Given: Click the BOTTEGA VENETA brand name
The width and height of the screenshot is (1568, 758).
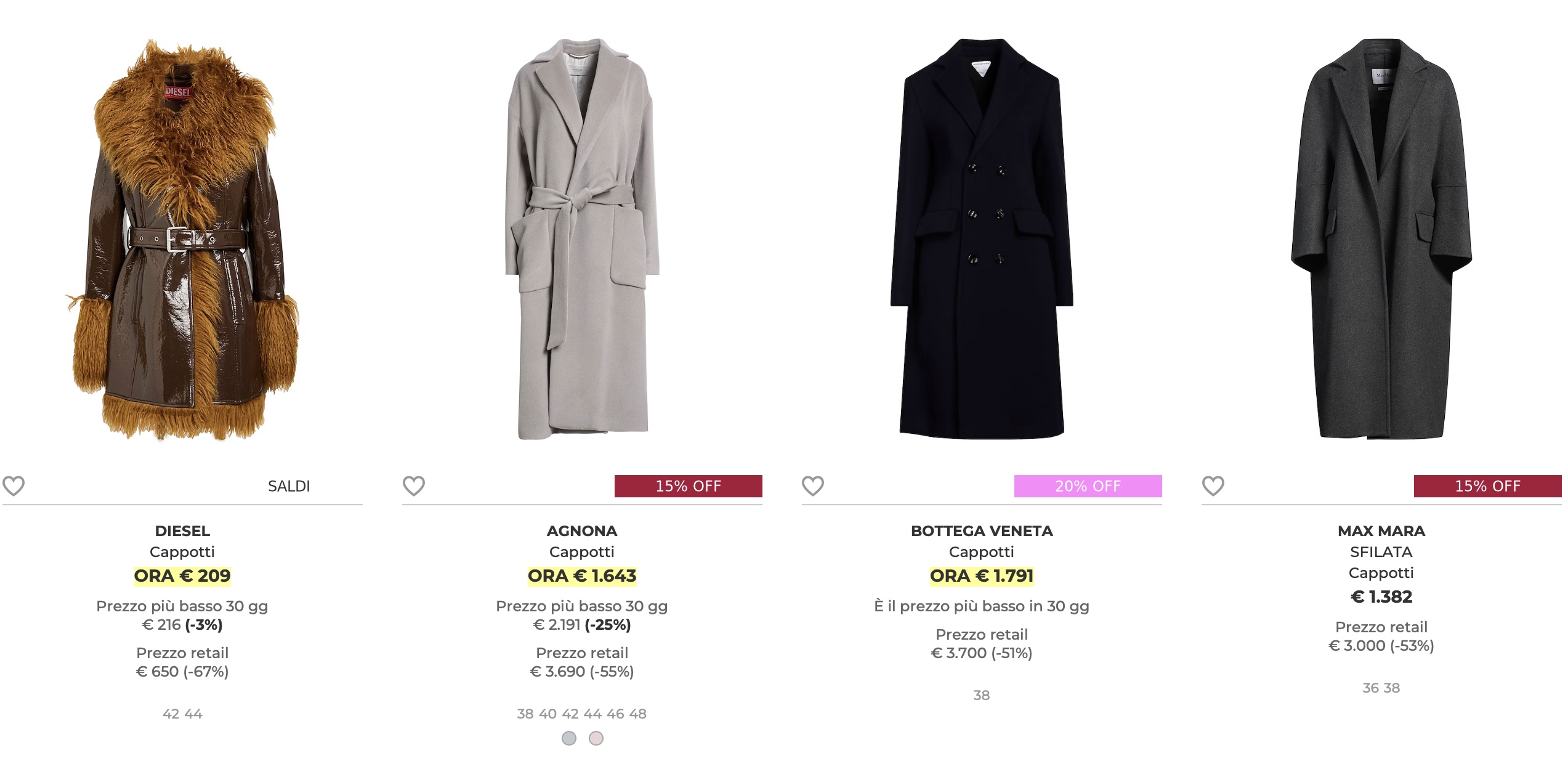Looking at the screenshot, I should point(982,531).
